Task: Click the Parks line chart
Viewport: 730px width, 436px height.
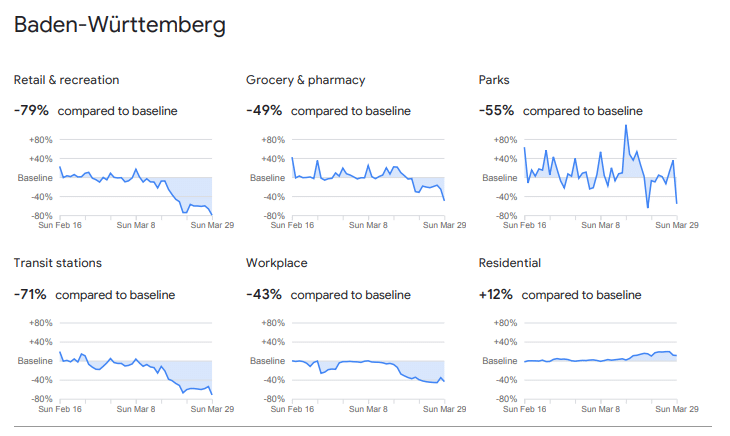Action: pos(601,178)
